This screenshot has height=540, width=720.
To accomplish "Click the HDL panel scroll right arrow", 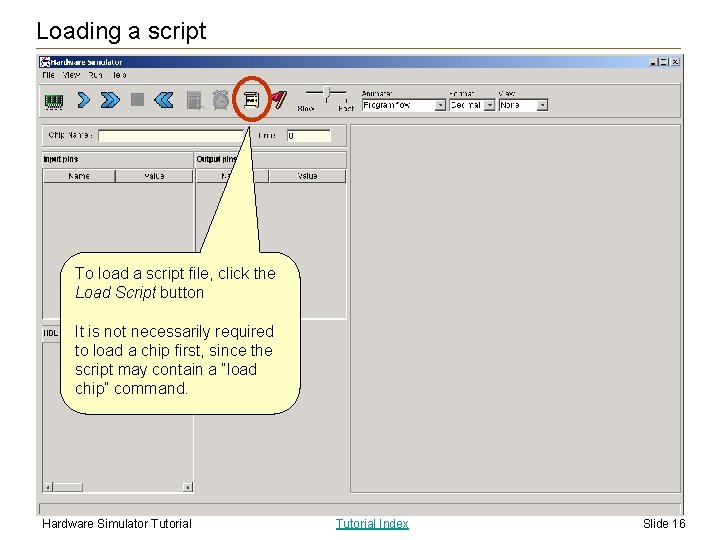I will pos(187,487).
